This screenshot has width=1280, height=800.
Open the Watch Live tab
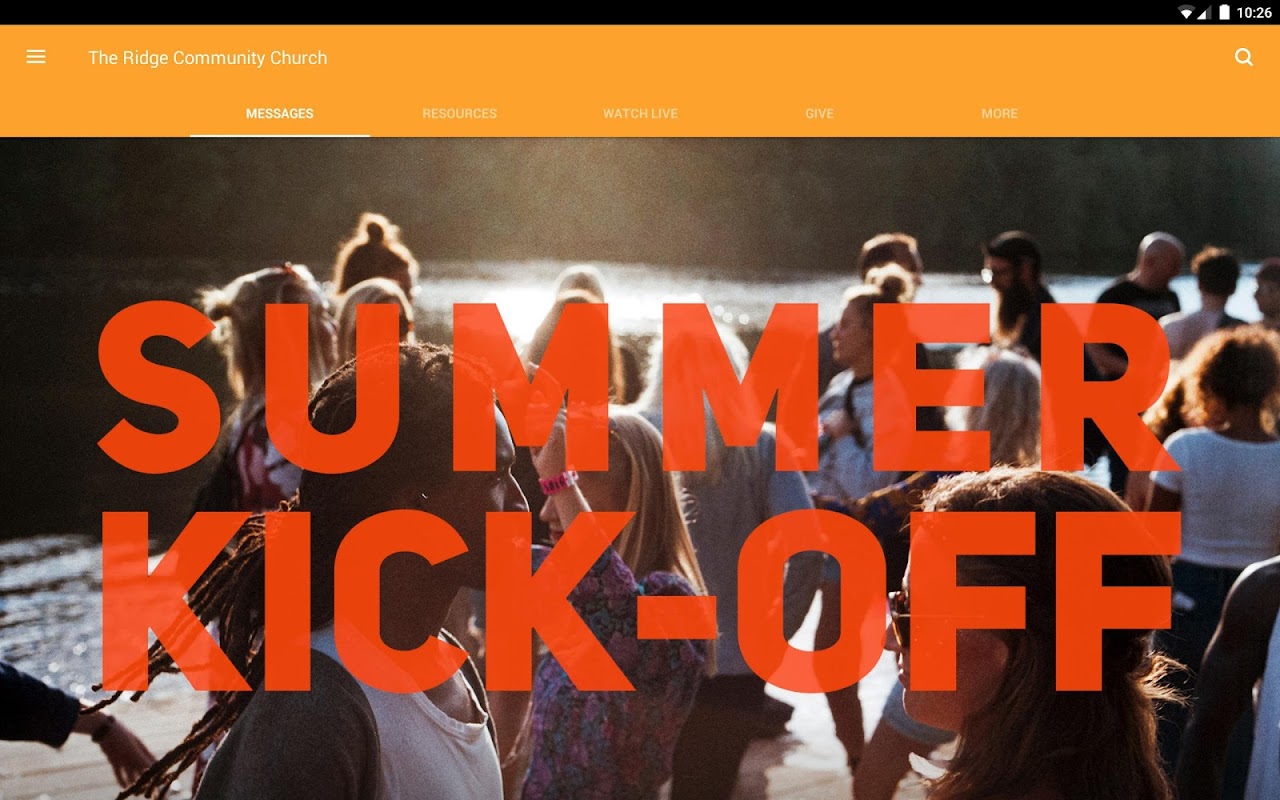[x=640, y=113]
